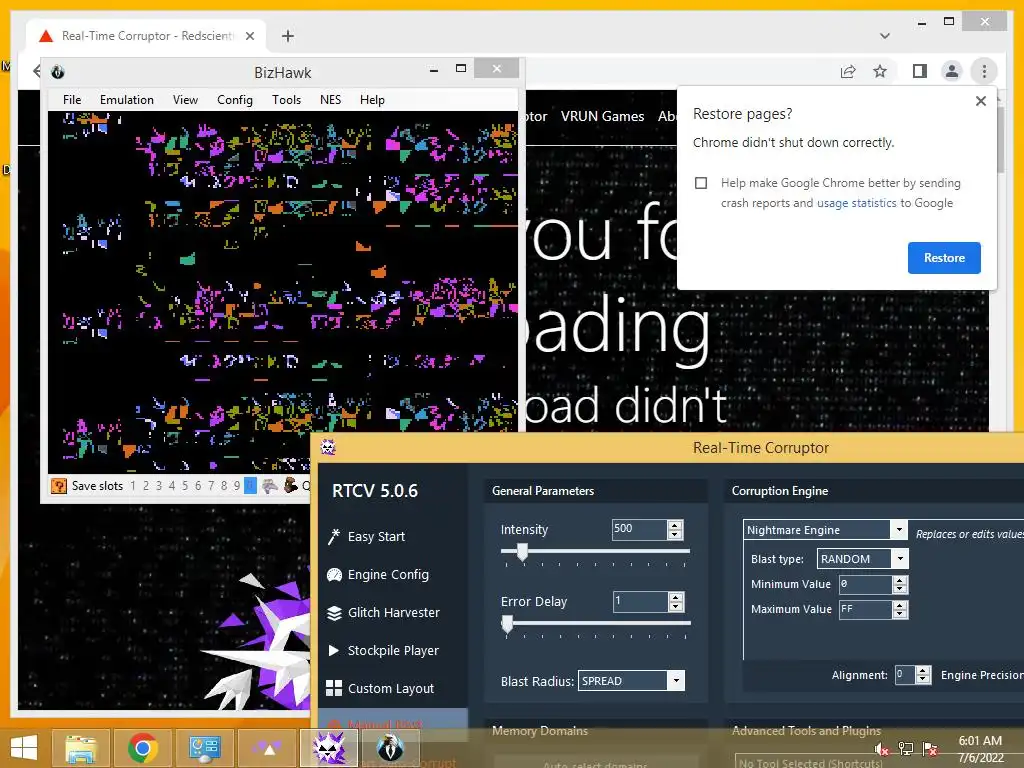Select BizHawk save slot 3

[159, 486]
